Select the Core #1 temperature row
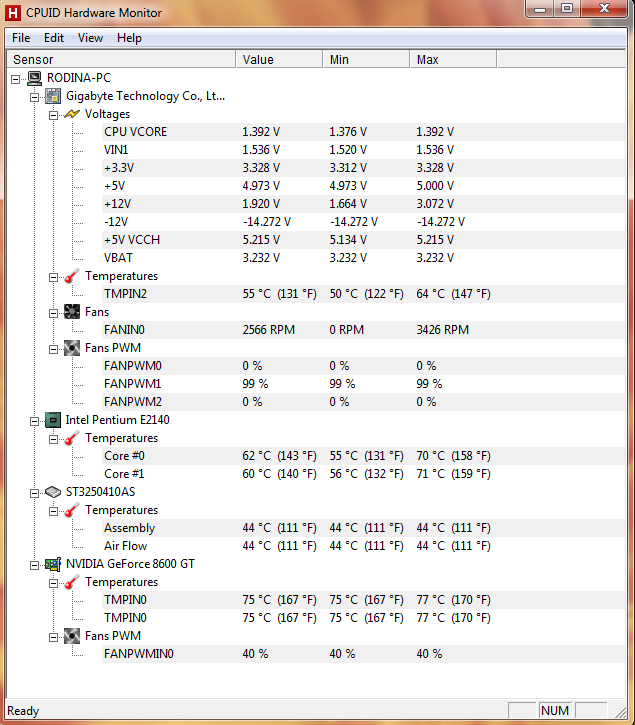The height and width of the screenshot is (725, 635). pos(364,474)
